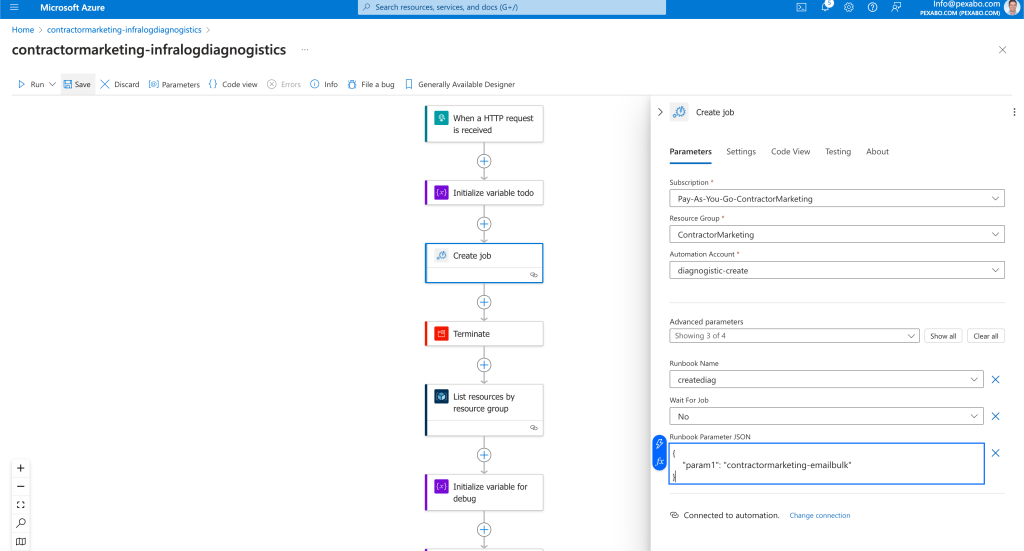Open workflow Parameters from the toolbar
This screenshot has height=551, width=1024.
click(x=174, y=84)
